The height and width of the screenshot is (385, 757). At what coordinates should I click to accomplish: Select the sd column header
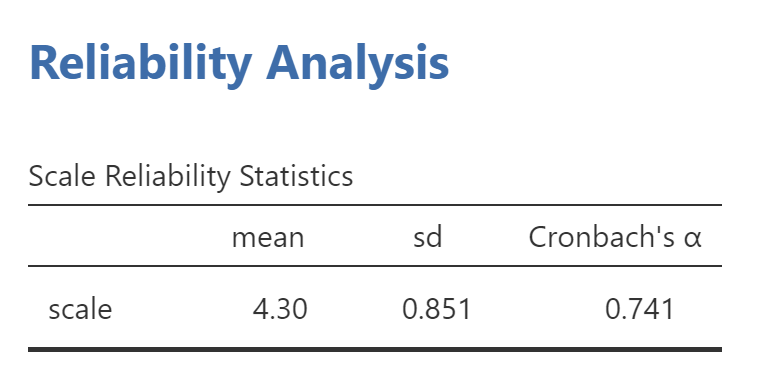[x=428, y=237]
